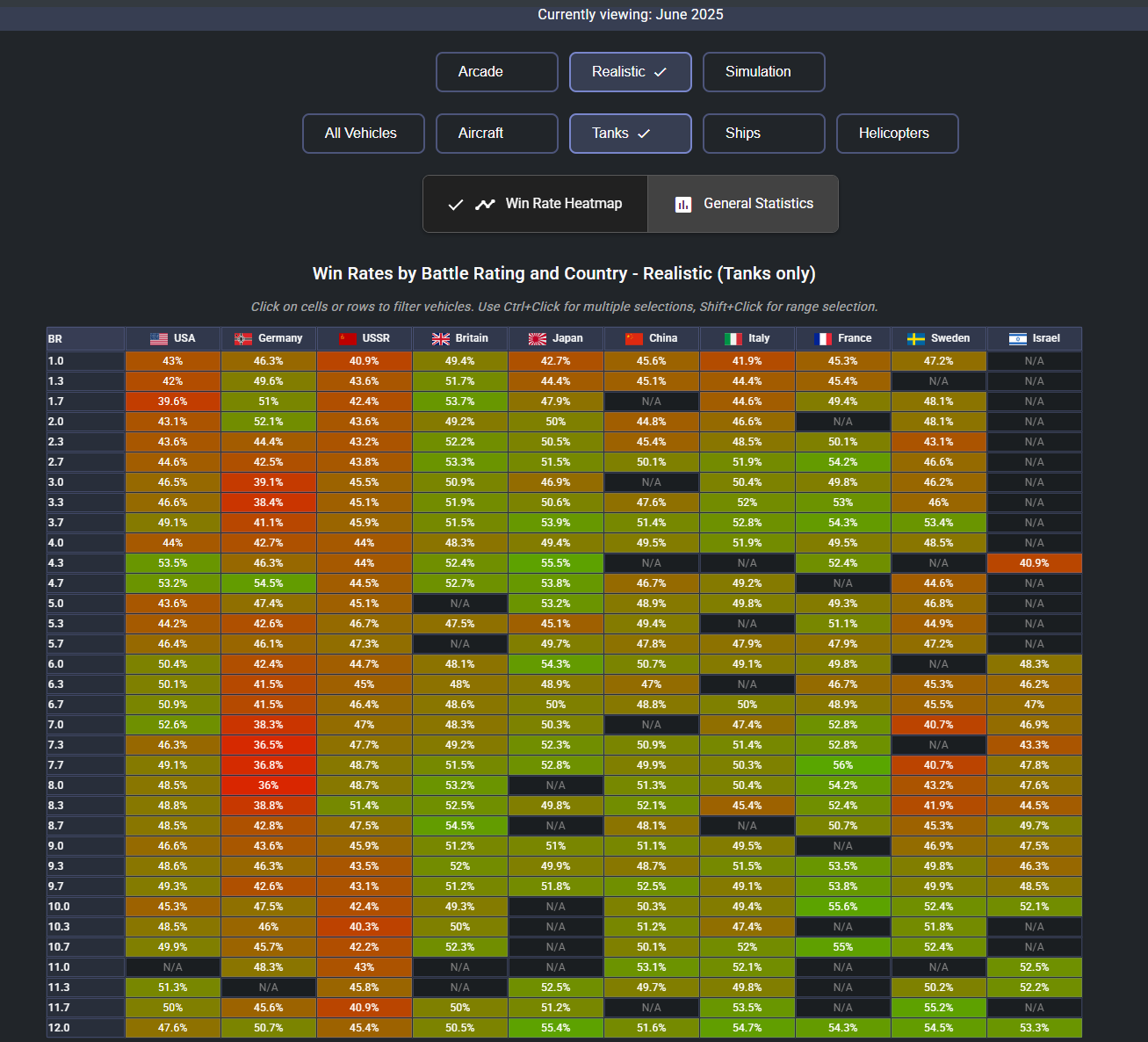
Task: Click Sweden 55.2% cell at BR 11.7
Action: coord(938,1008)
